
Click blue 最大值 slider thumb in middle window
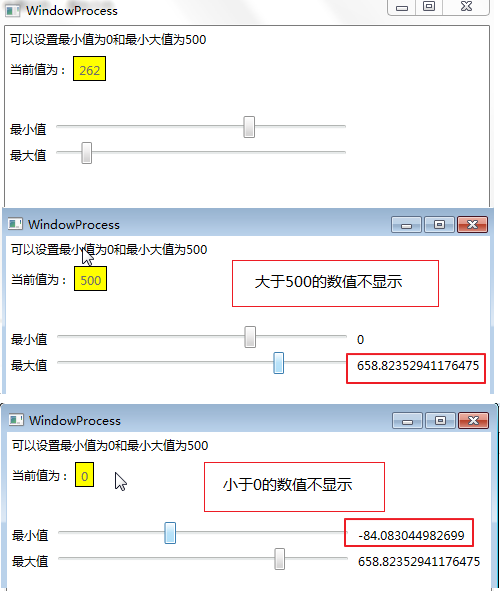[279, 363]
